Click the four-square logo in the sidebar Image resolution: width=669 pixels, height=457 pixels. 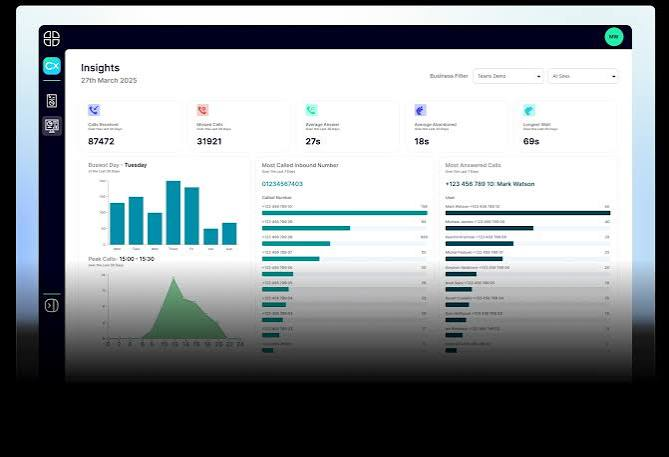pyautogui.click(x=52, y=38)
